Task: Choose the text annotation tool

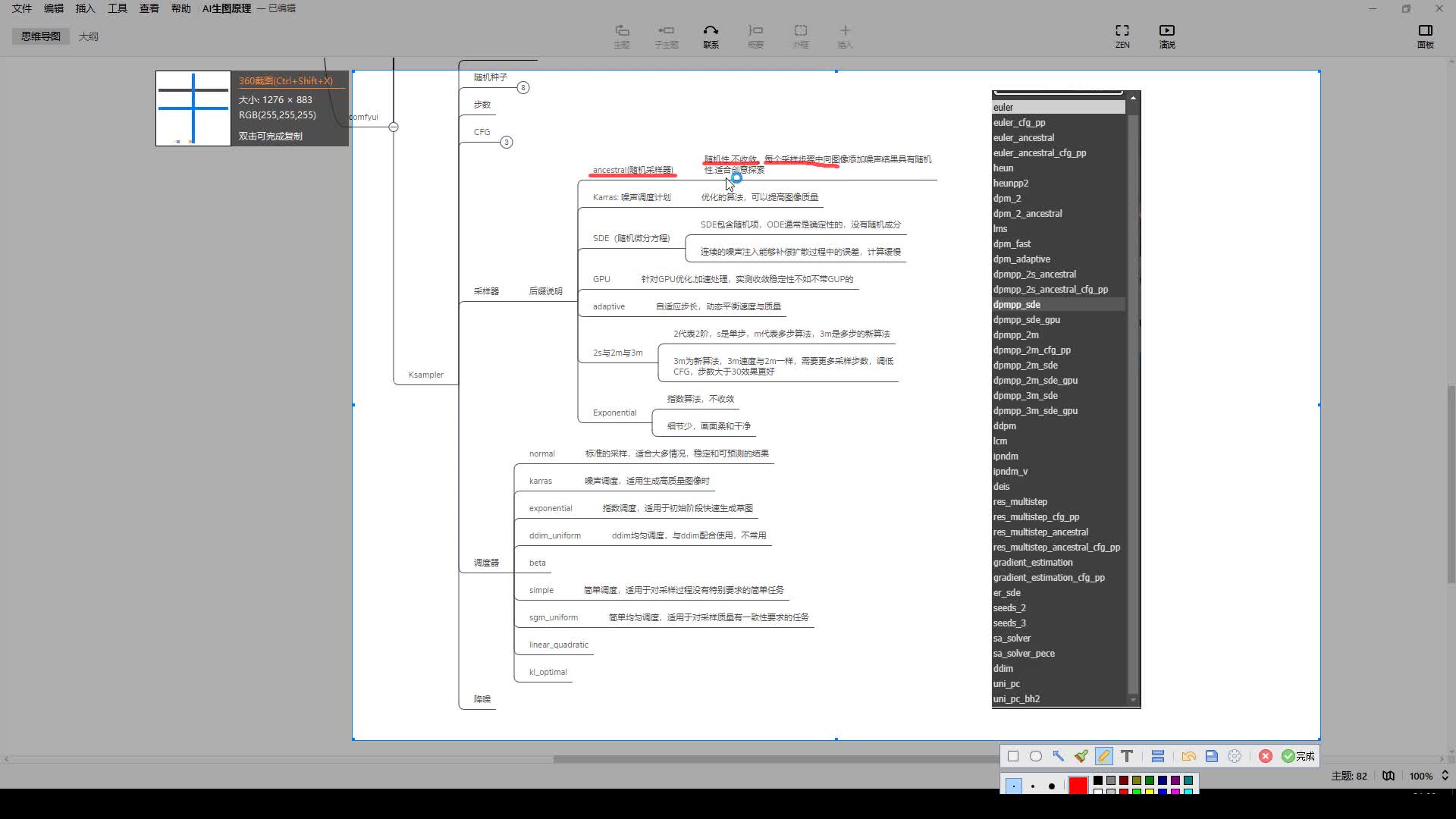Action: click(1127, 756)
